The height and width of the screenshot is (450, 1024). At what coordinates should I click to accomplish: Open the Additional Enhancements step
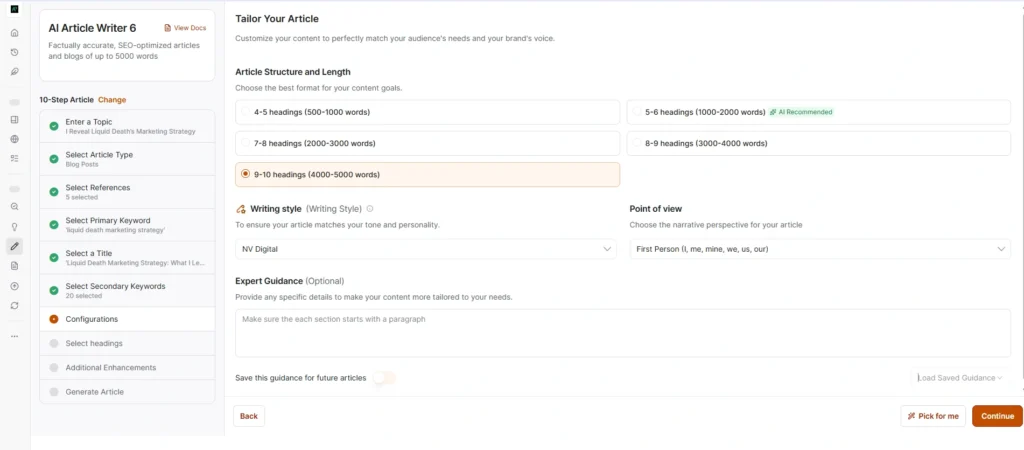pos(127,368)
